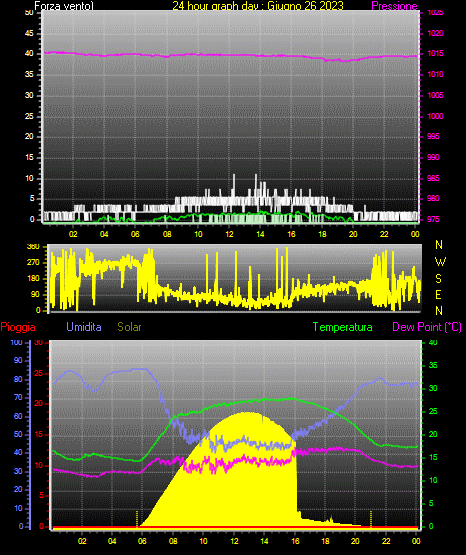Click the S wind direction letter
Image resolution: width=466 pixels, height=555 pixels.
coord(438,279)
